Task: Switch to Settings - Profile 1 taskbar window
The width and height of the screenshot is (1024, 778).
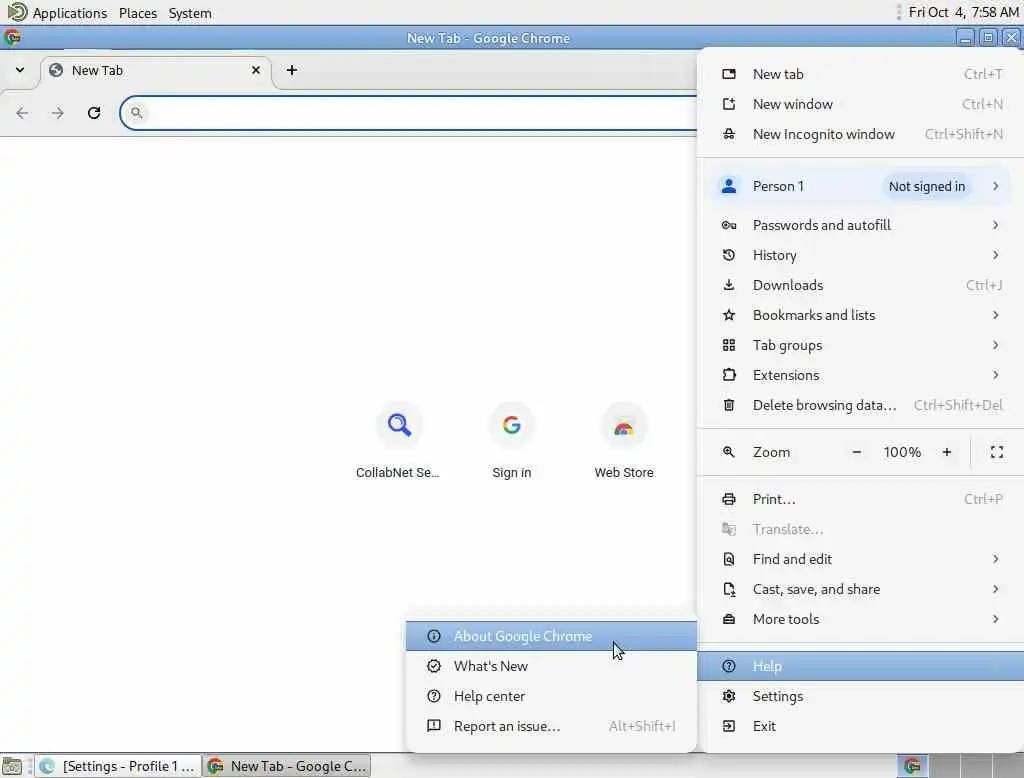Action: (x=118, y=766)
